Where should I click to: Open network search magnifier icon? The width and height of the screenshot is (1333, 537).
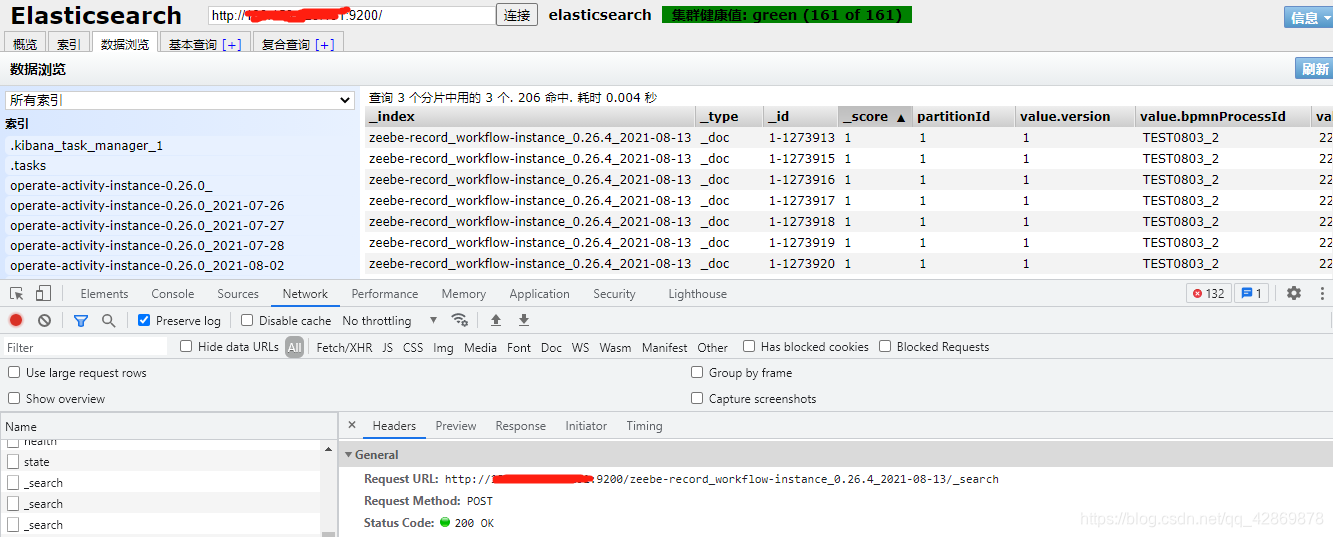click(108, 320)
